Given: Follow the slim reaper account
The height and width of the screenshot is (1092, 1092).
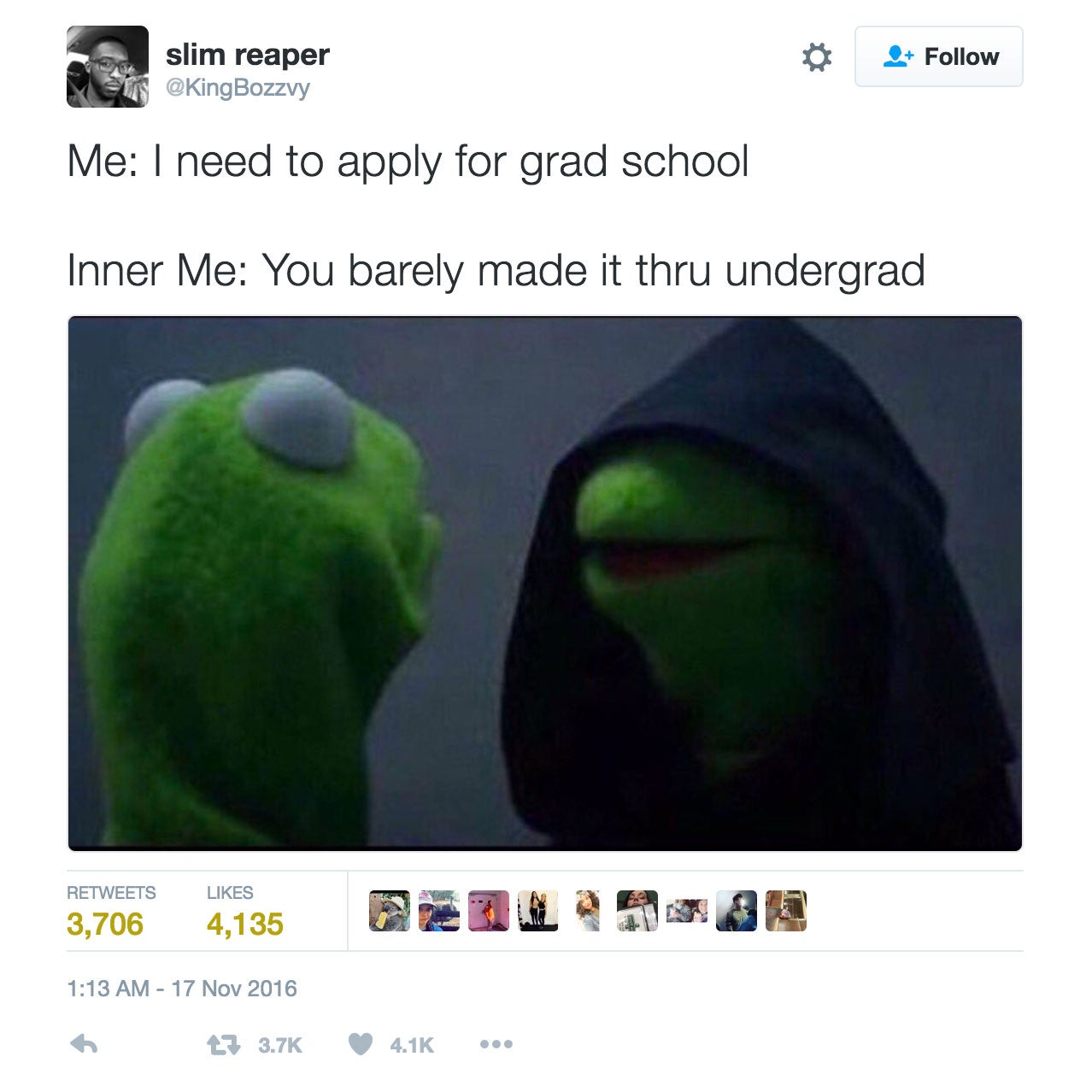Looking at the screenshot, I should point(938,56).
